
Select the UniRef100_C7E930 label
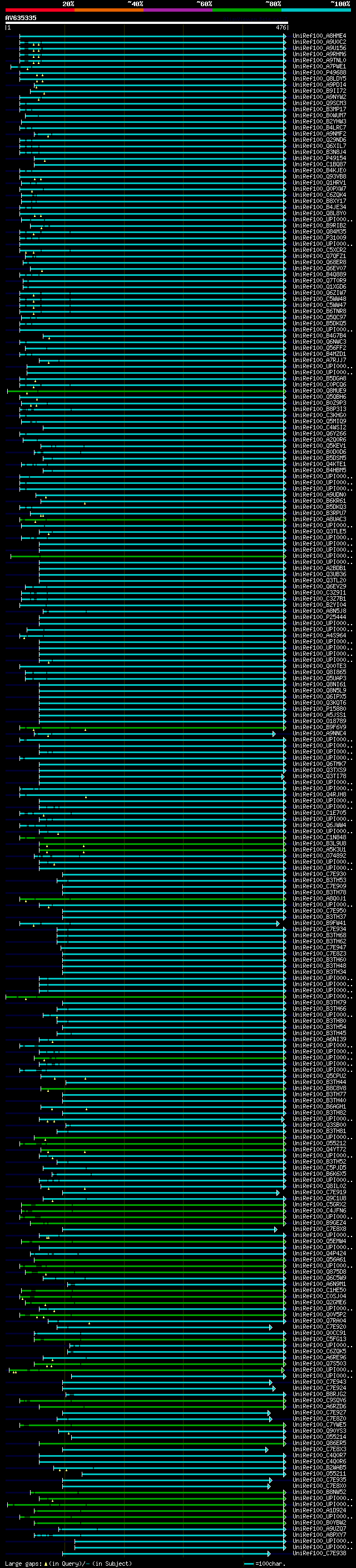coord(319,875)
